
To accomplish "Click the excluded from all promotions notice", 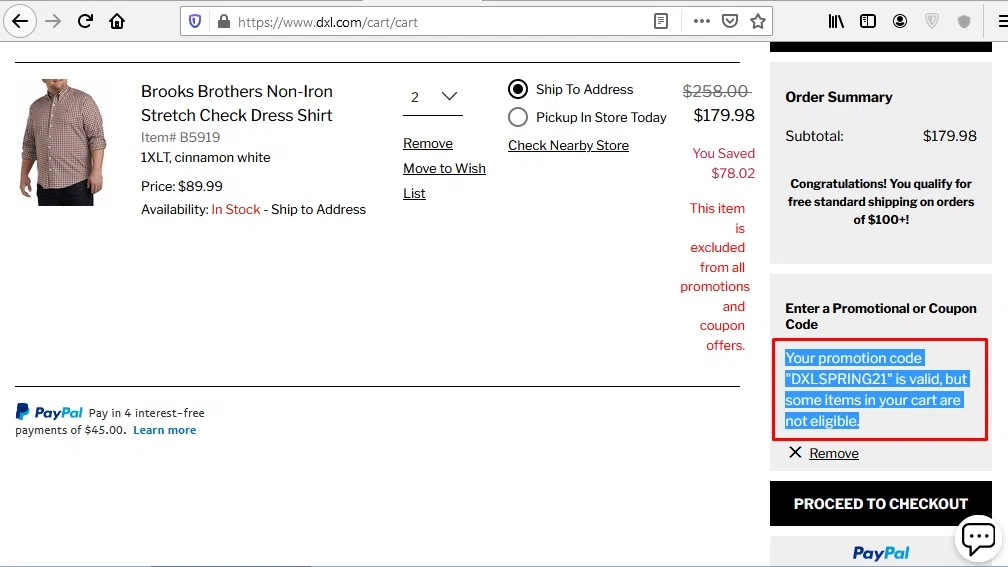I will 715,276.
